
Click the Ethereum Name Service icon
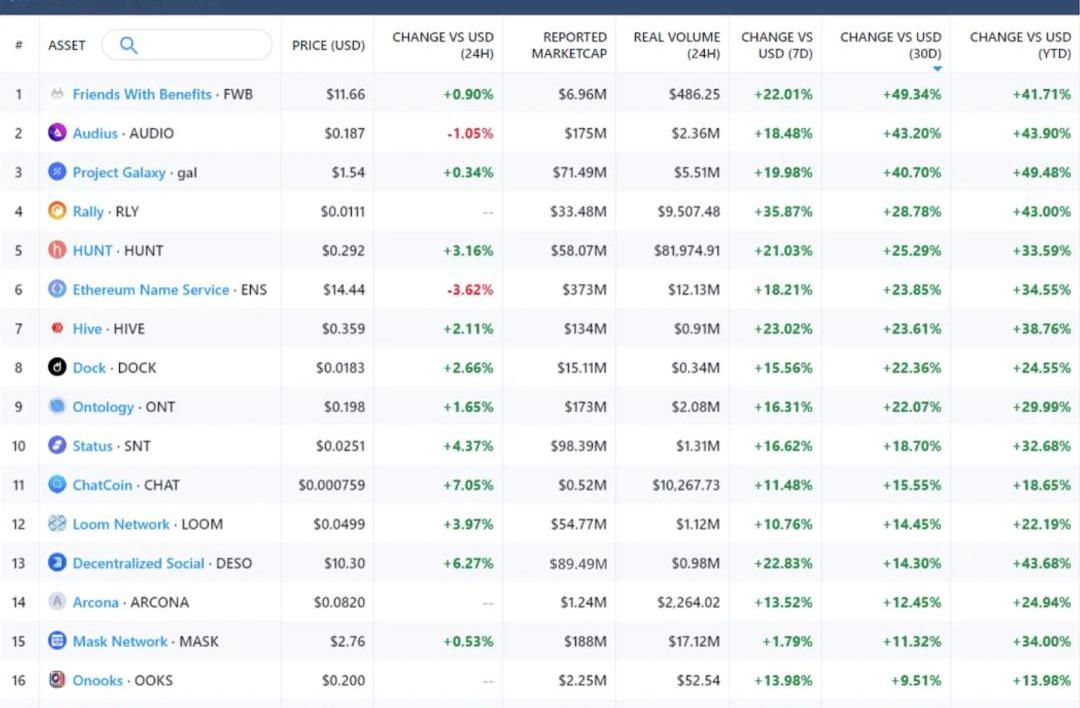click(57, 289)
